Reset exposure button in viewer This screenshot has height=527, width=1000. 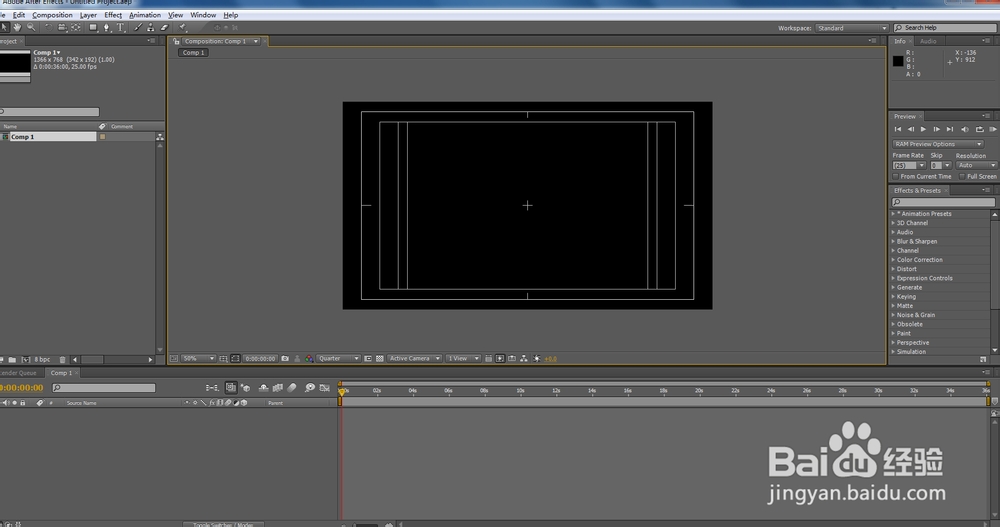(x=536, y=359)
